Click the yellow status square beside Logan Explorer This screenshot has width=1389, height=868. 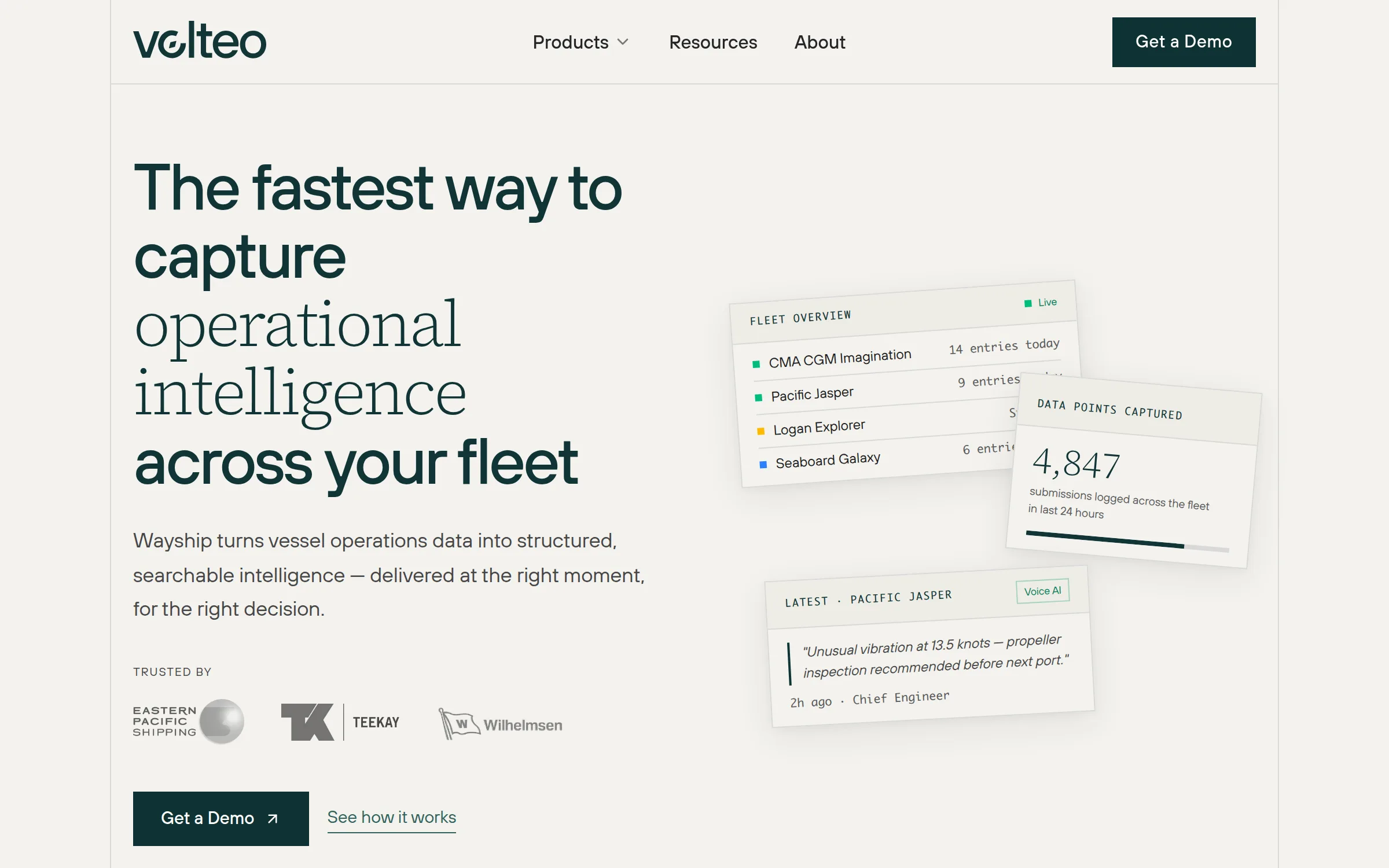(761, 431)
